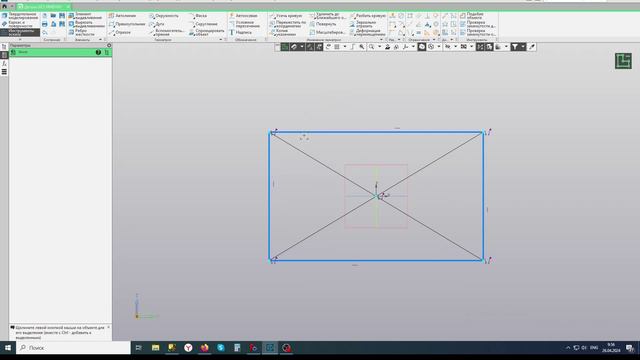
Task: Open the dropdown arrow next to zoom magnifier
Action: coord(379,47)
